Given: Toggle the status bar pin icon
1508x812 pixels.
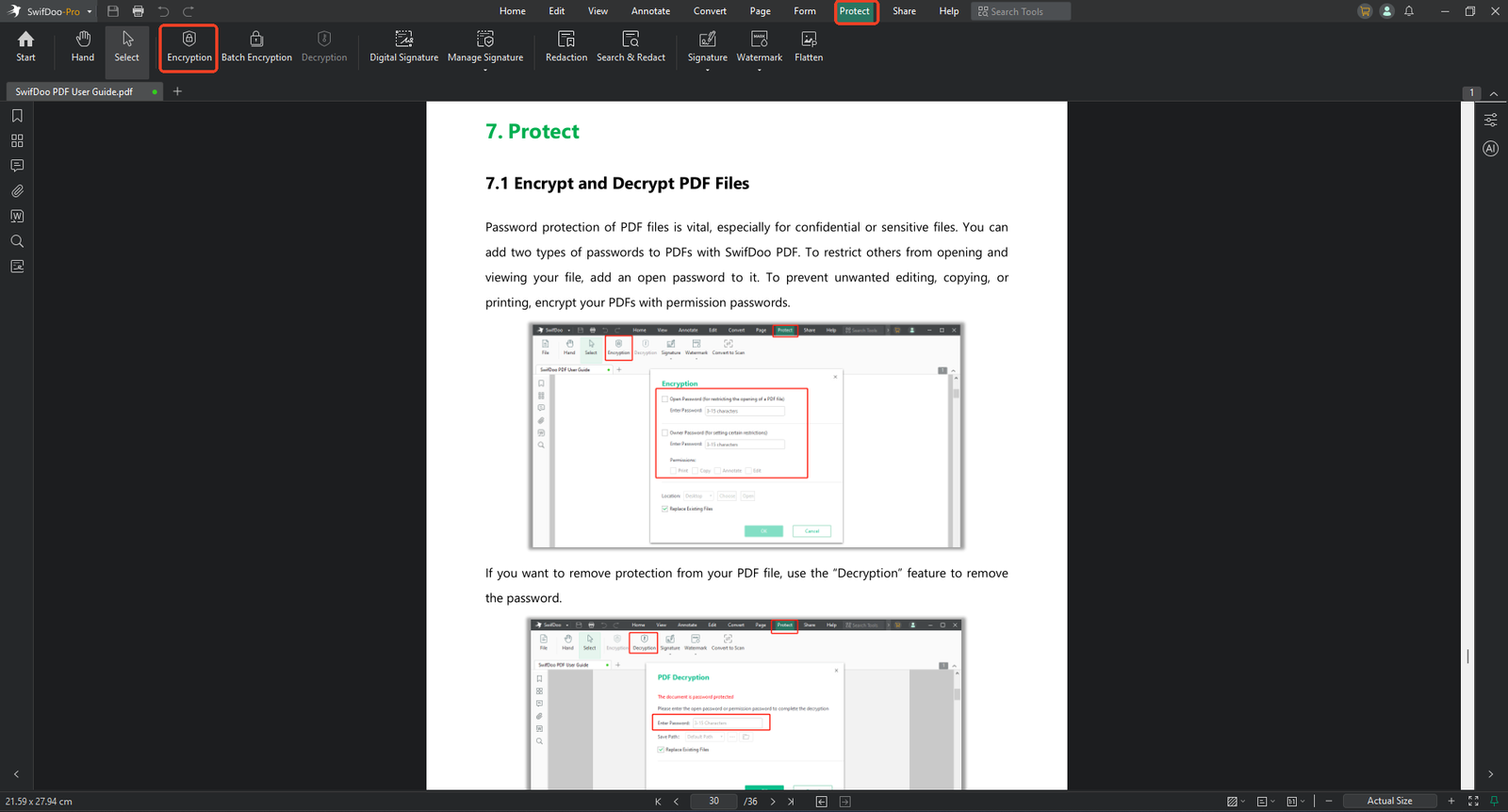Looking at the screenshot, I should pyautogui.click(x=1494, y=801).
